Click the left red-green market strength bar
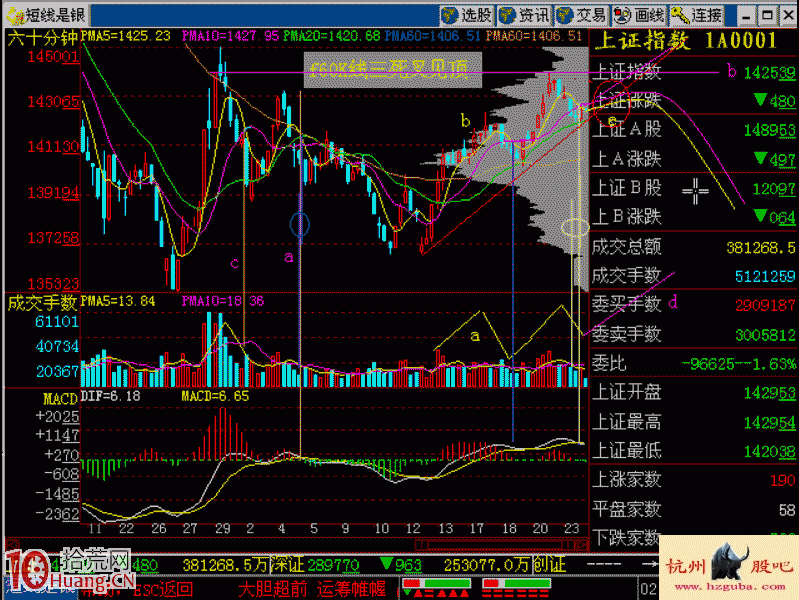799x600 pixels. (x=436, y=583)
